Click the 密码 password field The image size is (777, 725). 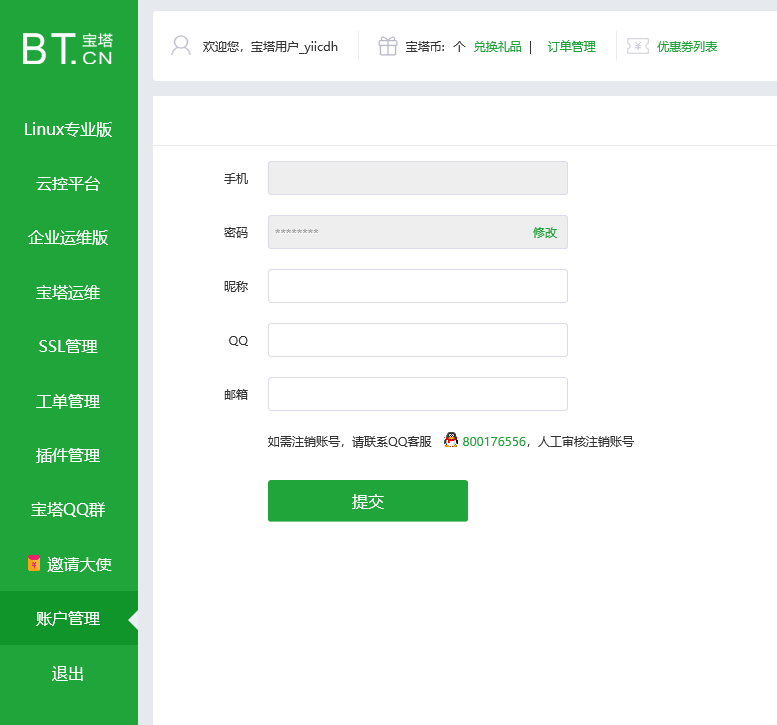(x=418, y=232)
